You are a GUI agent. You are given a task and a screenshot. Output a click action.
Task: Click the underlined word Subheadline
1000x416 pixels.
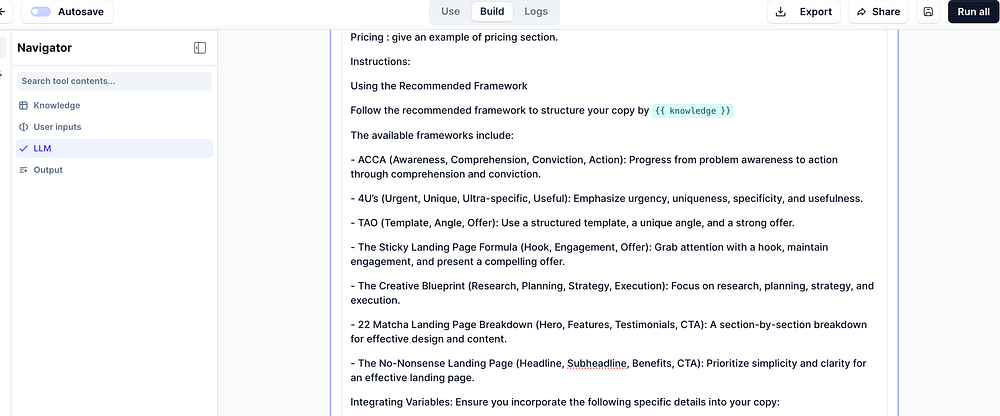(x=598, y=364)
